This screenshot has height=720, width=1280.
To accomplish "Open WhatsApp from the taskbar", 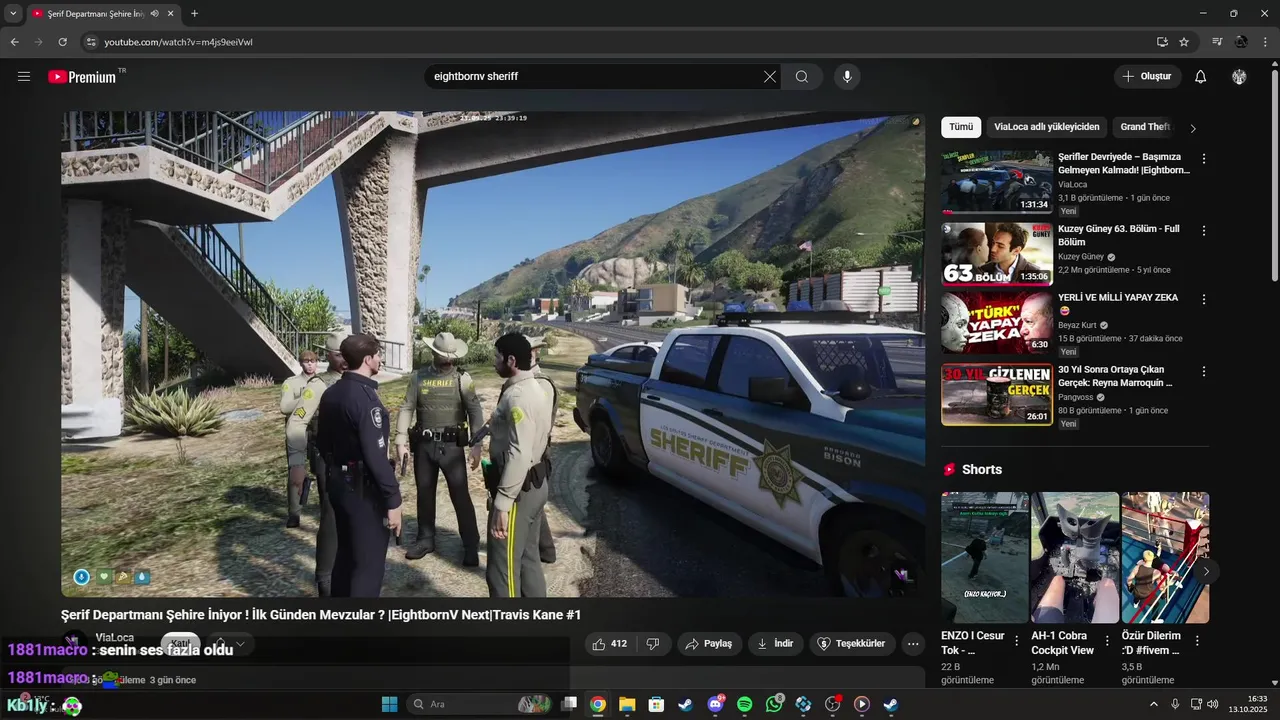I will pyautogui.click(x=774, y=704).
